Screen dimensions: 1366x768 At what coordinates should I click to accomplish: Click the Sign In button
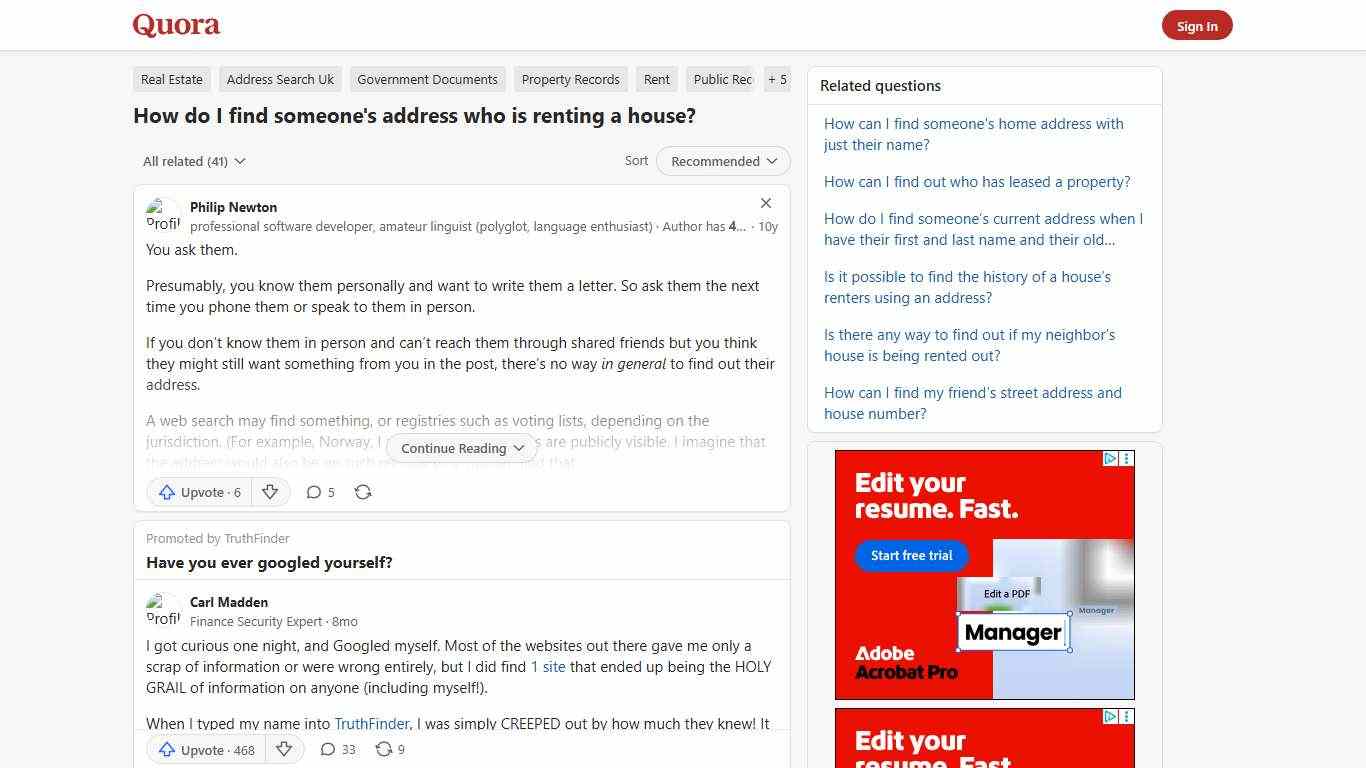click(1197, 26)
